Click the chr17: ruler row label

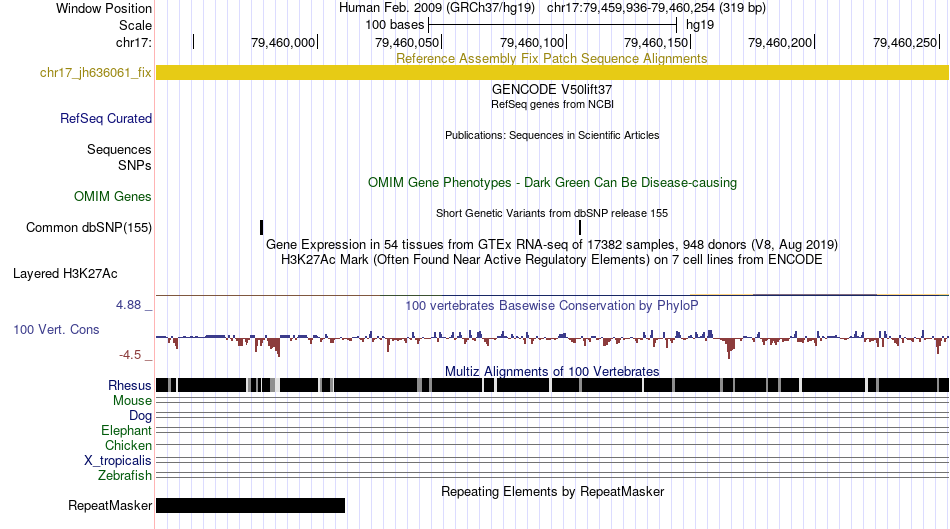[x=133, y=43]
